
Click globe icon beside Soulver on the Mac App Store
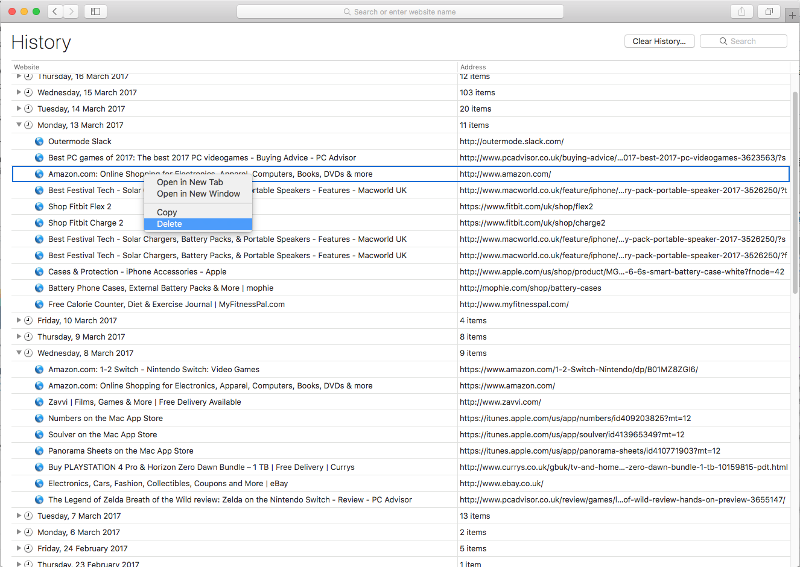(39, 435)
